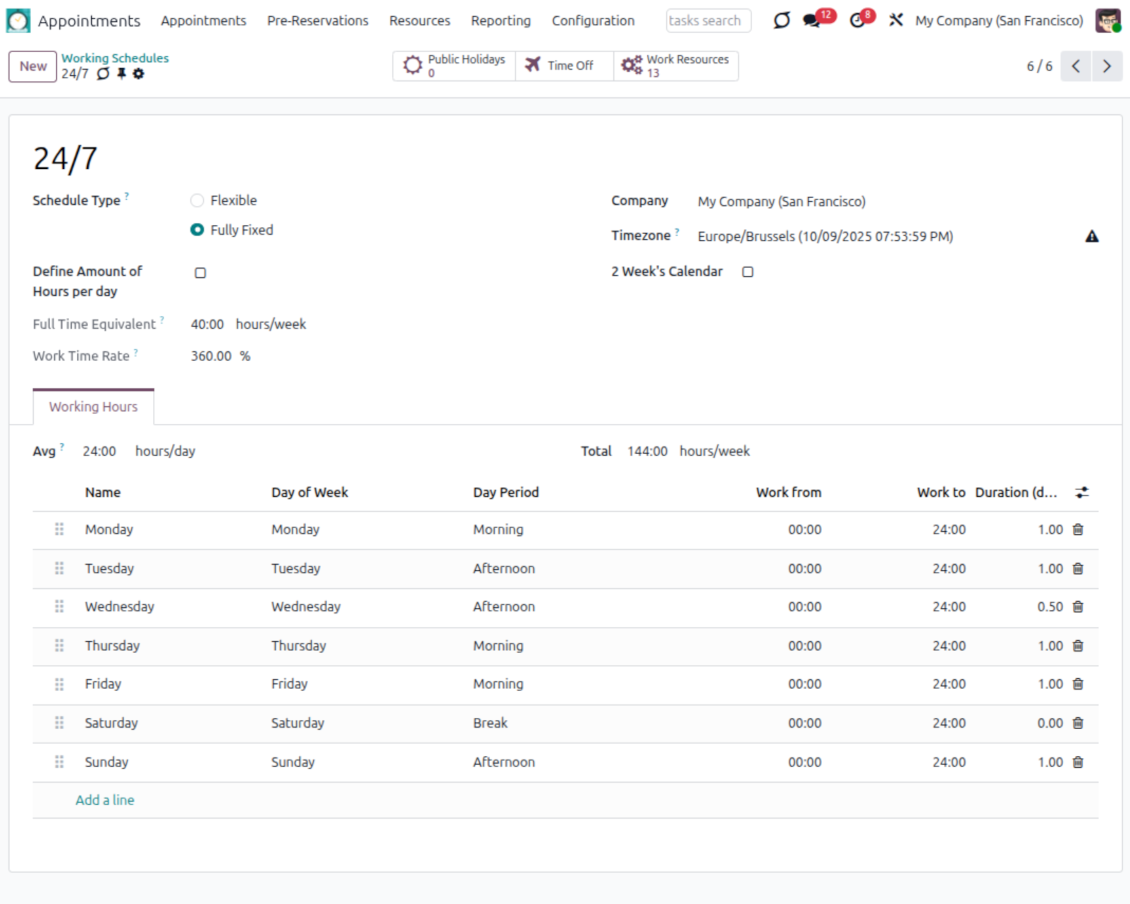Open the gear actions menu beside 24/7
1130x904 pixels.
[139, 74]
